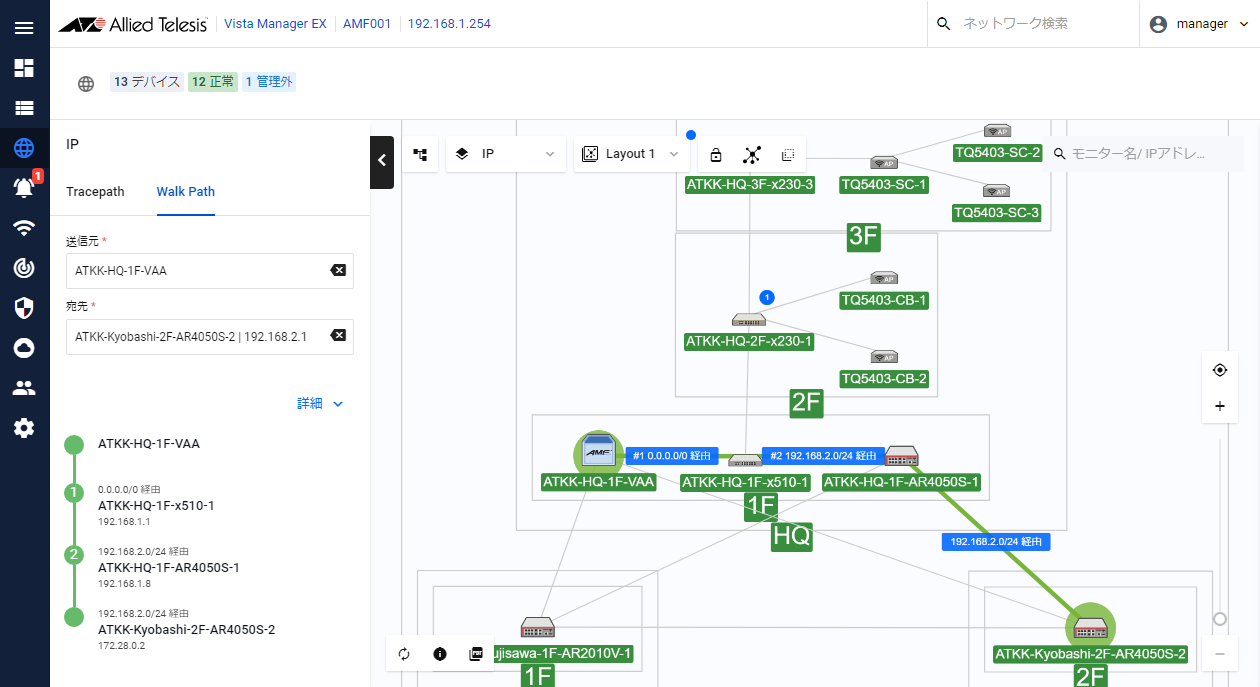1260x687 pixels.
Task: Open the IP layer dropdown
Action: tap(505, 154)
